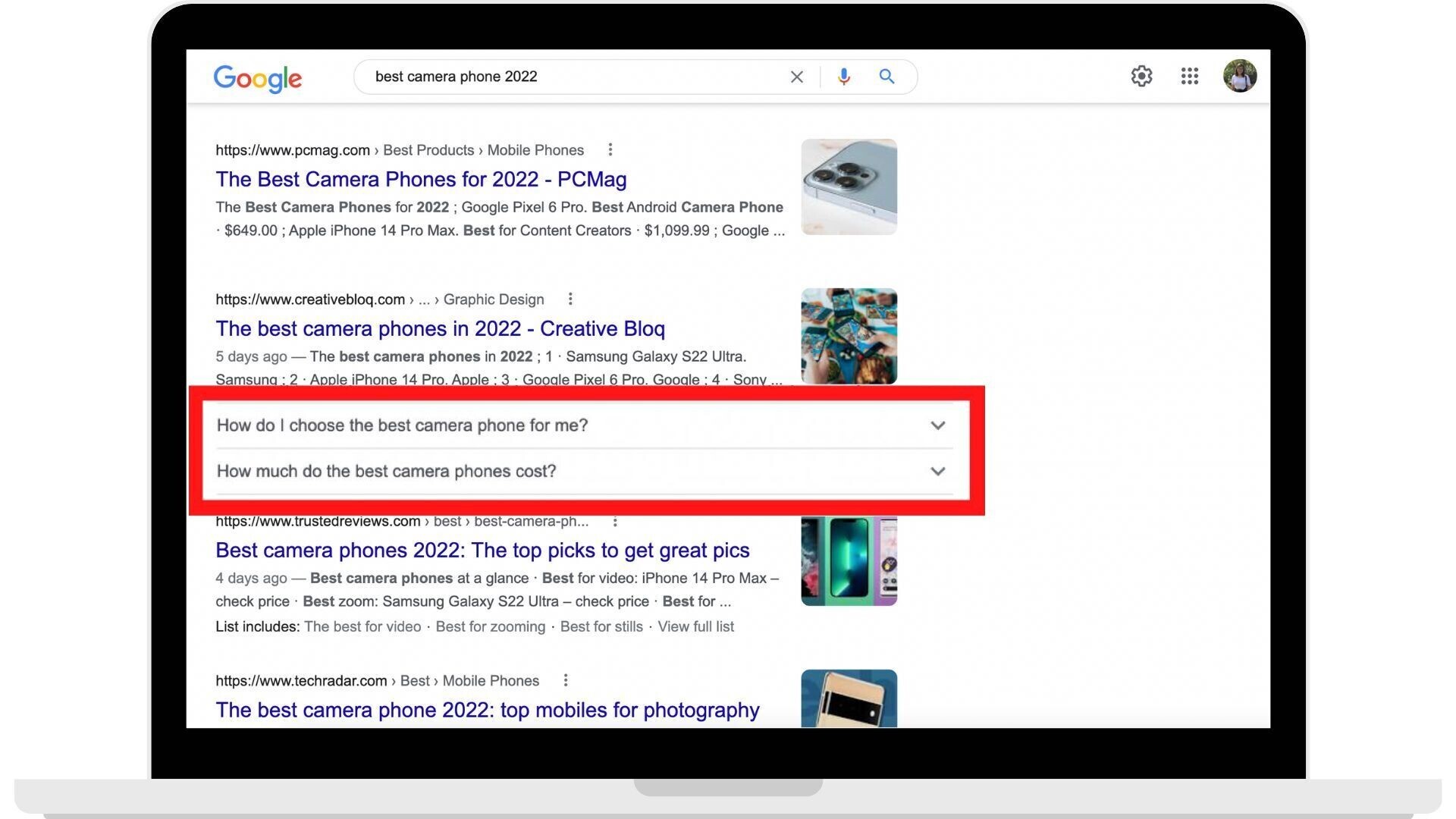Expand "How do I choose the best camera phone for me?"
This screenshot has width=1456, height=819.
pyautogui.click(x=584, y=425)
